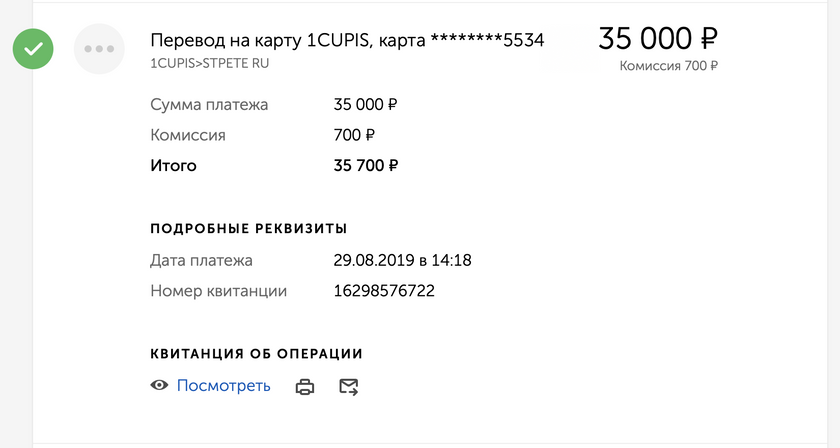Open the Посмотреть receipt link
840x448 pixels.
coord(223,385)
